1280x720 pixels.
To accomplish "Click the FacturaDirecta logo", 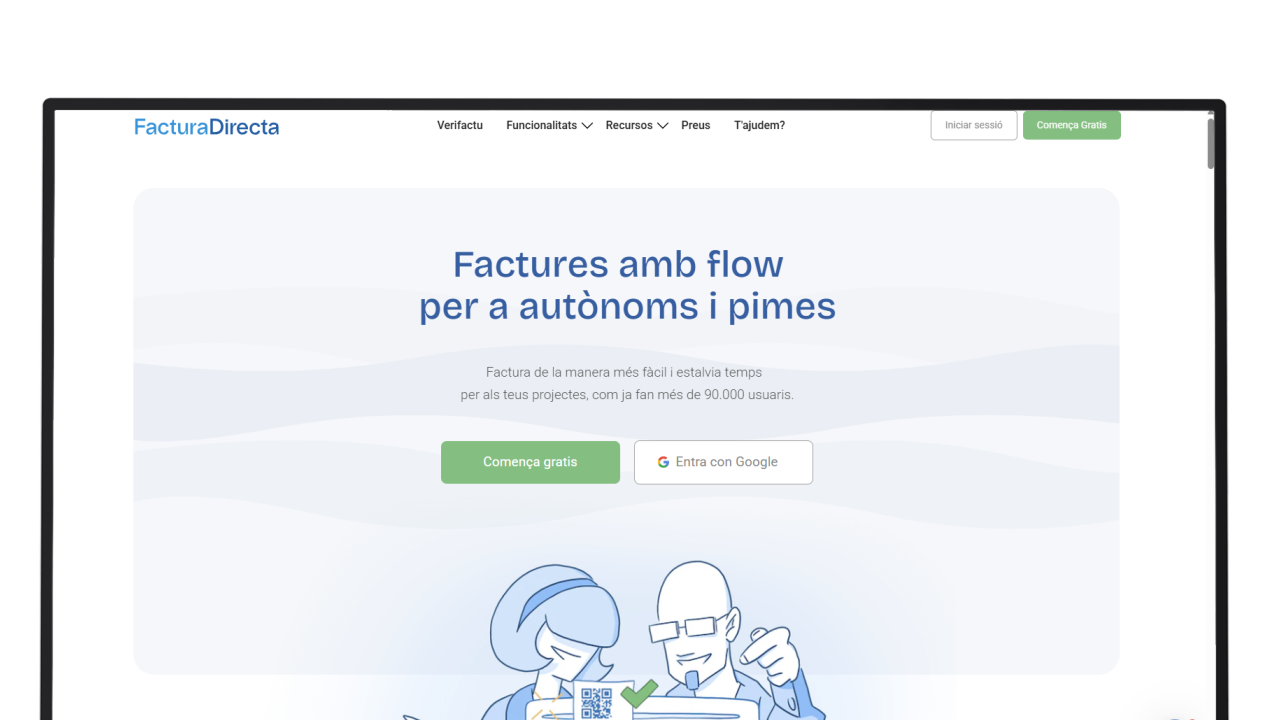I will click(207, 127).
